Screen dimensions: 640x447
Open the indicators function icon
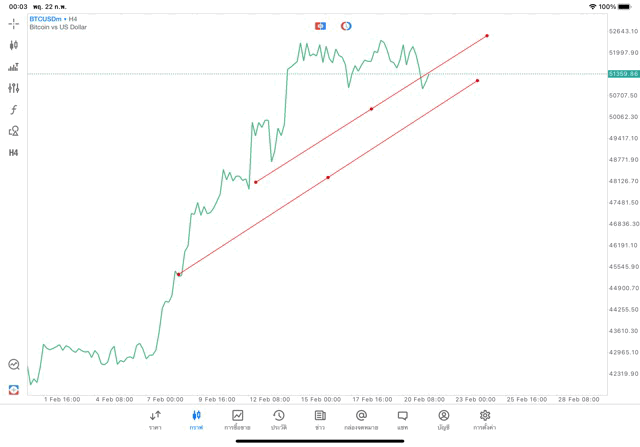(14, 109)
